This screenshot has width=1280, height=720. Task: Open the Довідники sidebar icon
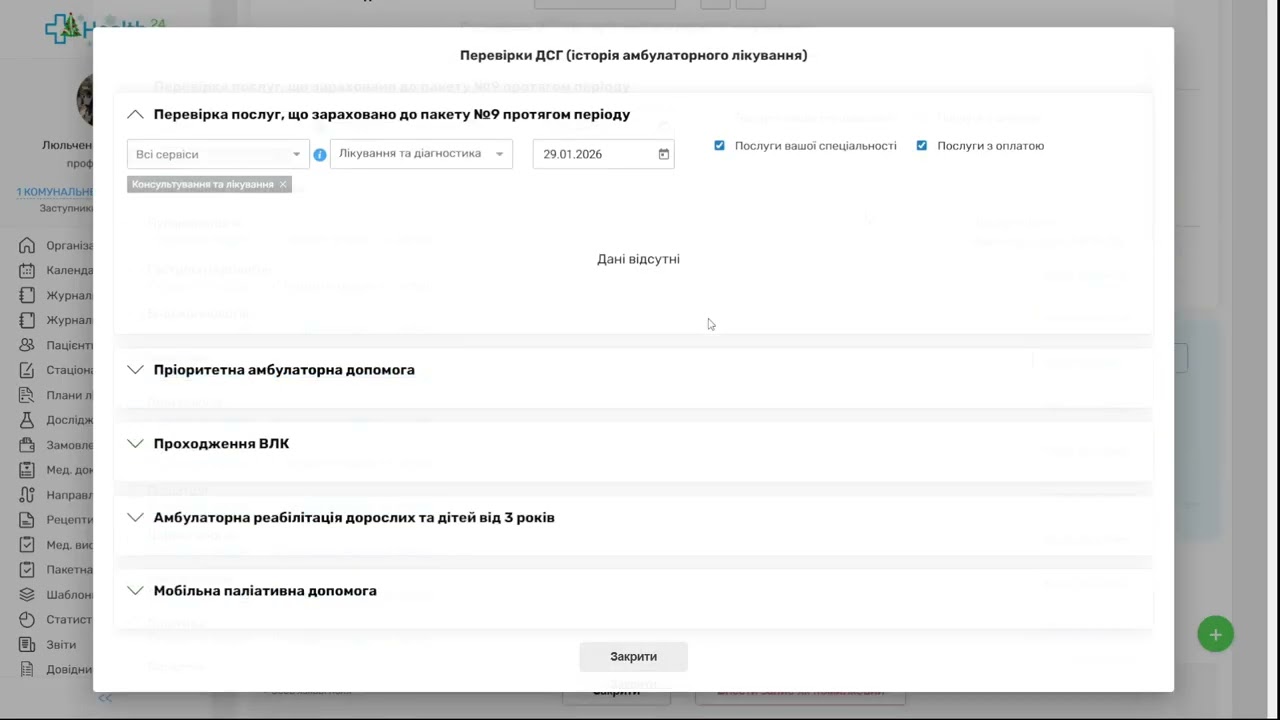click(x=27, y=670)
